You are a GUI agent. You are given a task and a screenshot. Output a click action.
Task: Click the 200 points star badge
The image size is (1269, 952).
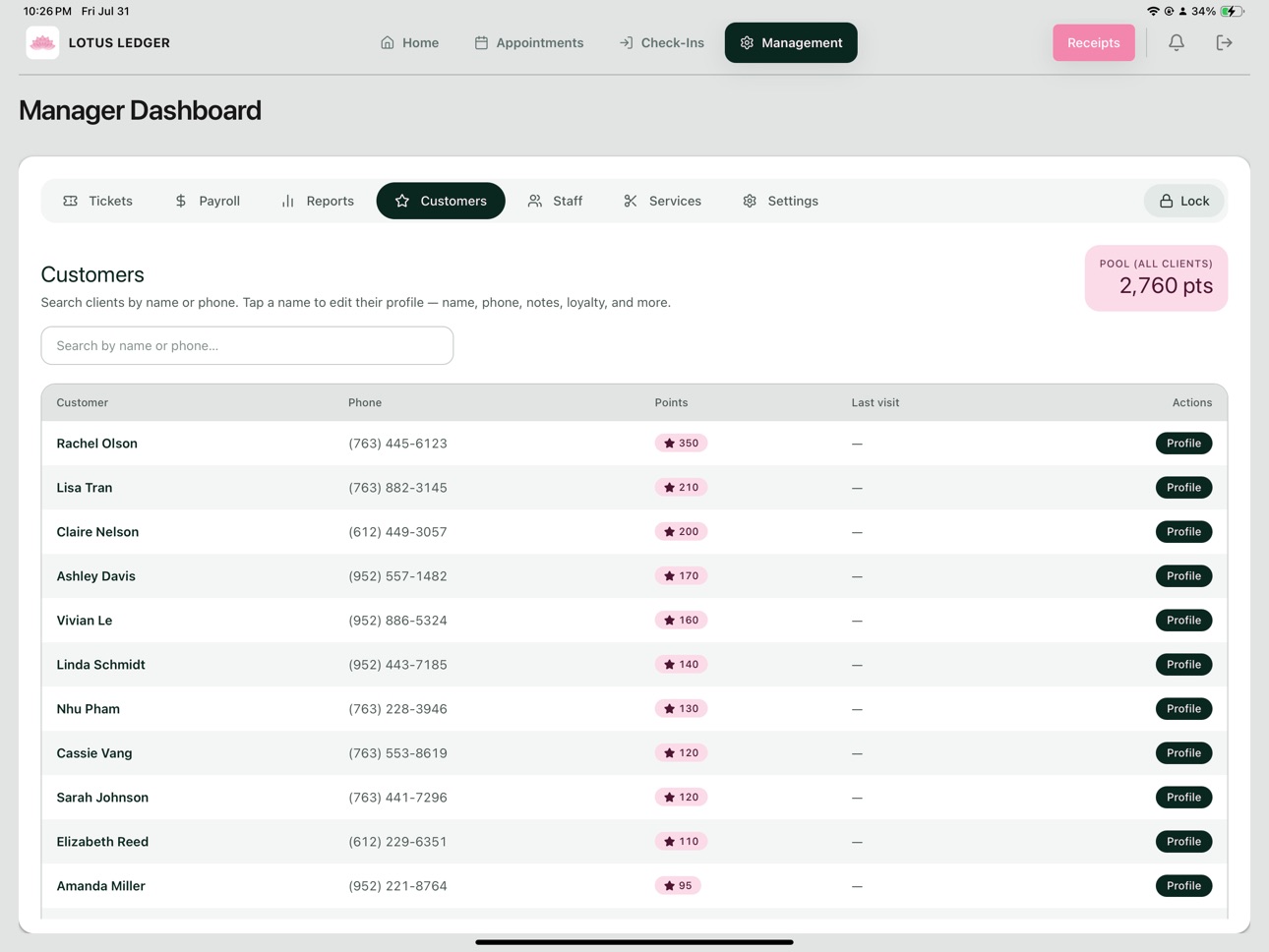(x=681, y=532)
